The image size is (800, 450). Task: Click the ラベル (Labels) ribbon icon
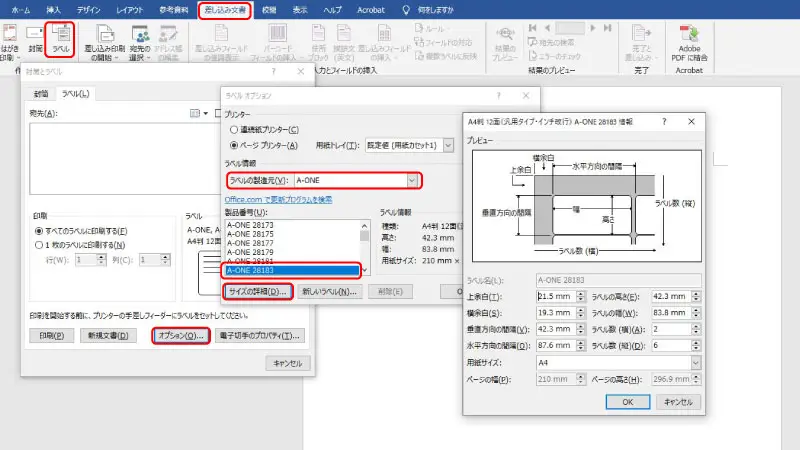point(61,39)
